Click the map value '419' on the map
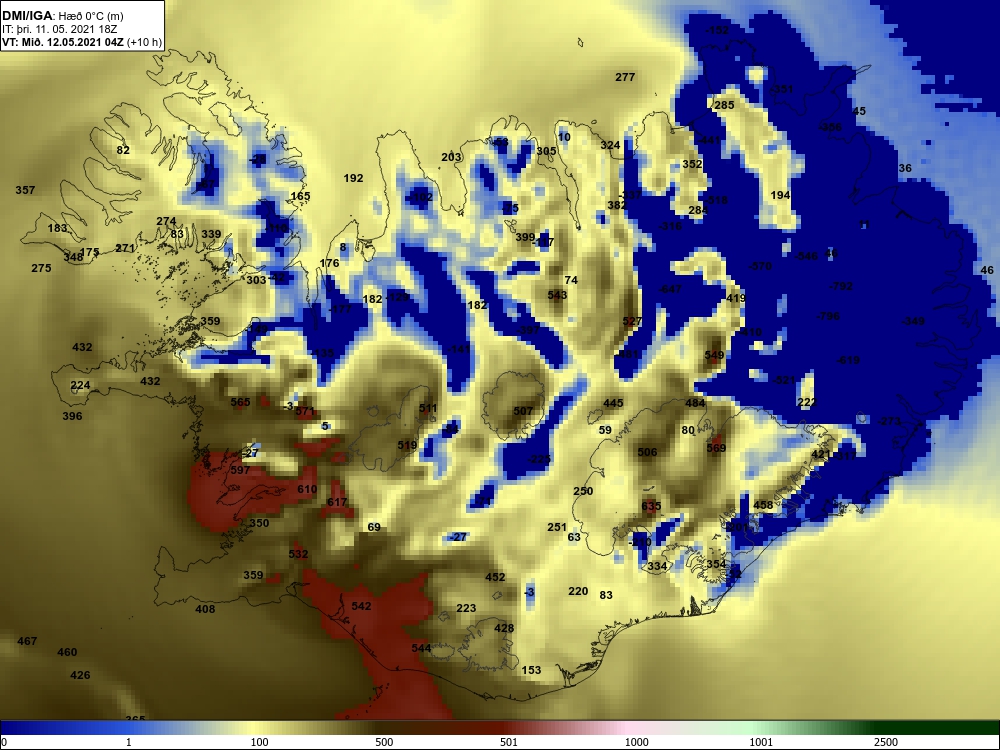Viewport: 1000px width, 750px height. (736, 298)
